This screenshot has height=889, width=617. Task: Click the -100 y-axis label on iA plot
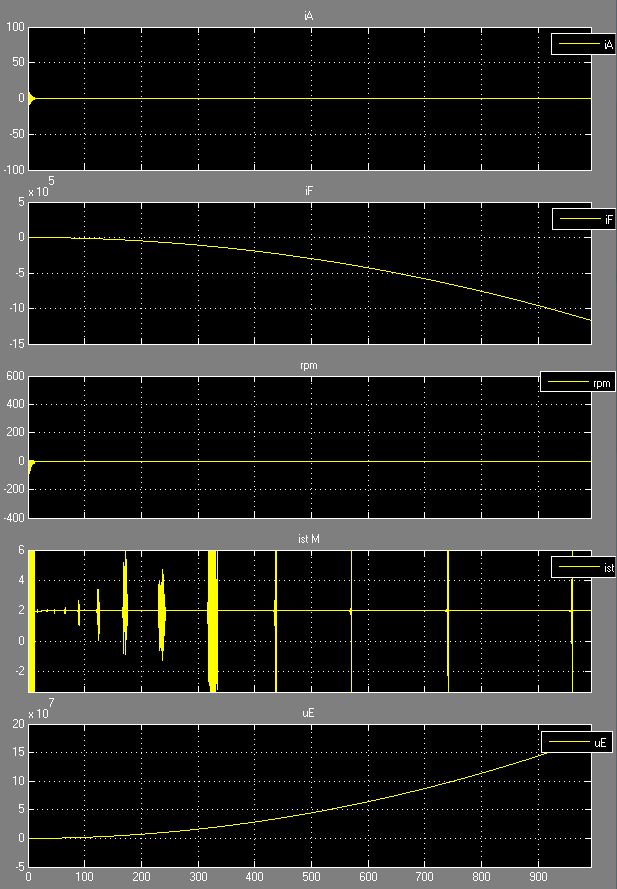coord(14,169)
